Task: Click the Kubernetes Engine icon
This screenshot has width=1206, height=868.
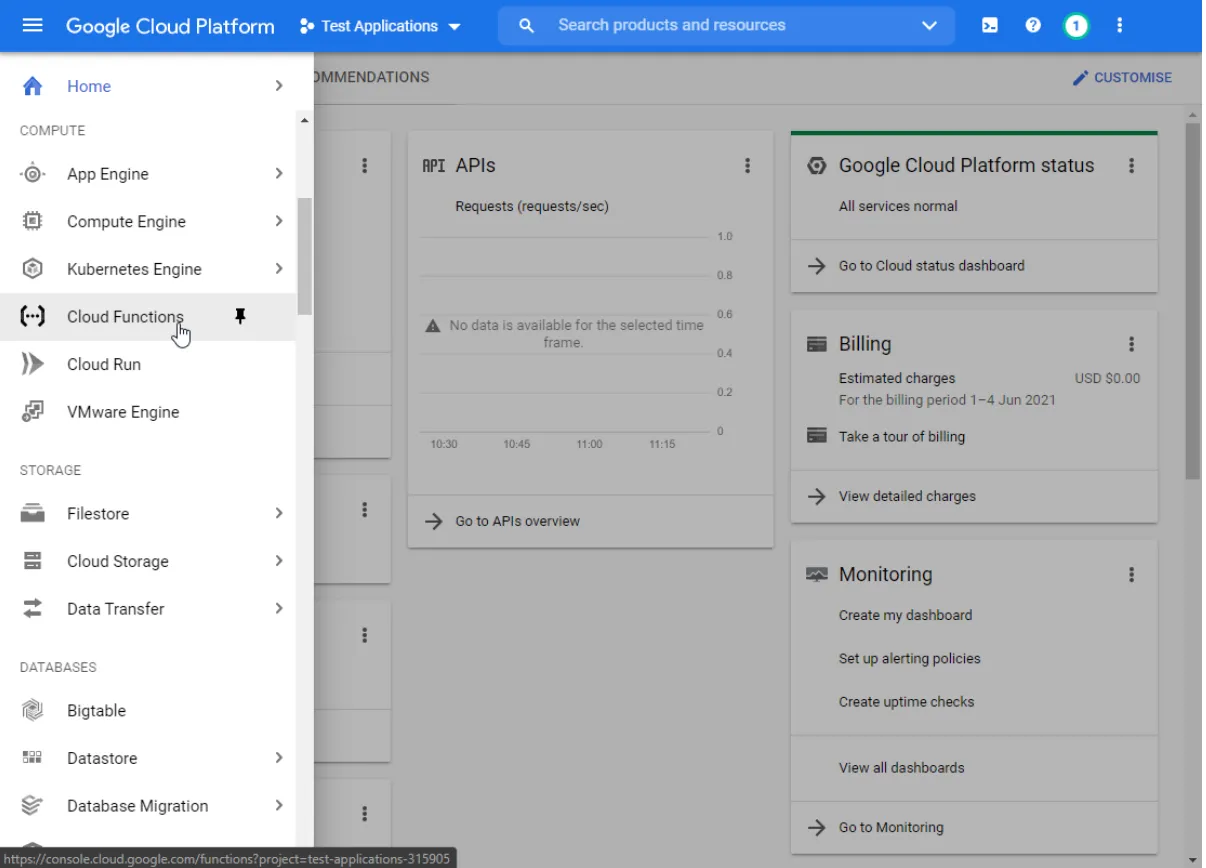Action: [x=31, y=268]
